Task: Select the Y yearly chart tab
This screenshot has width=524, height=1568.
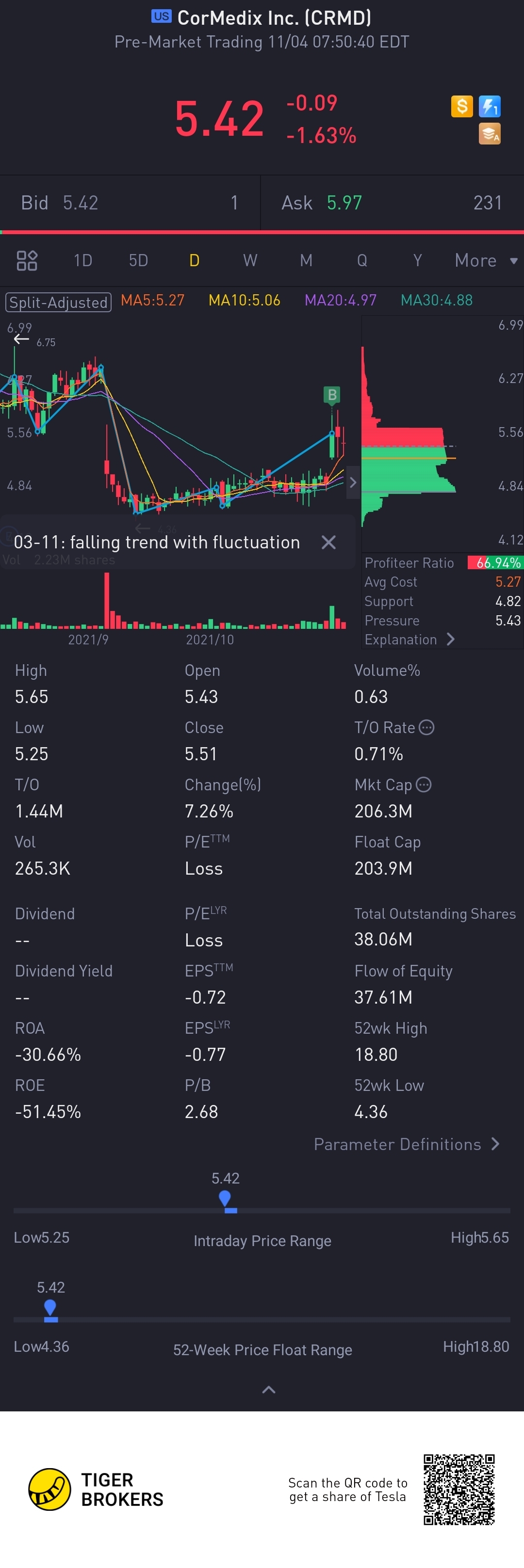Action: pyautogui.click(x=417, y=260)
